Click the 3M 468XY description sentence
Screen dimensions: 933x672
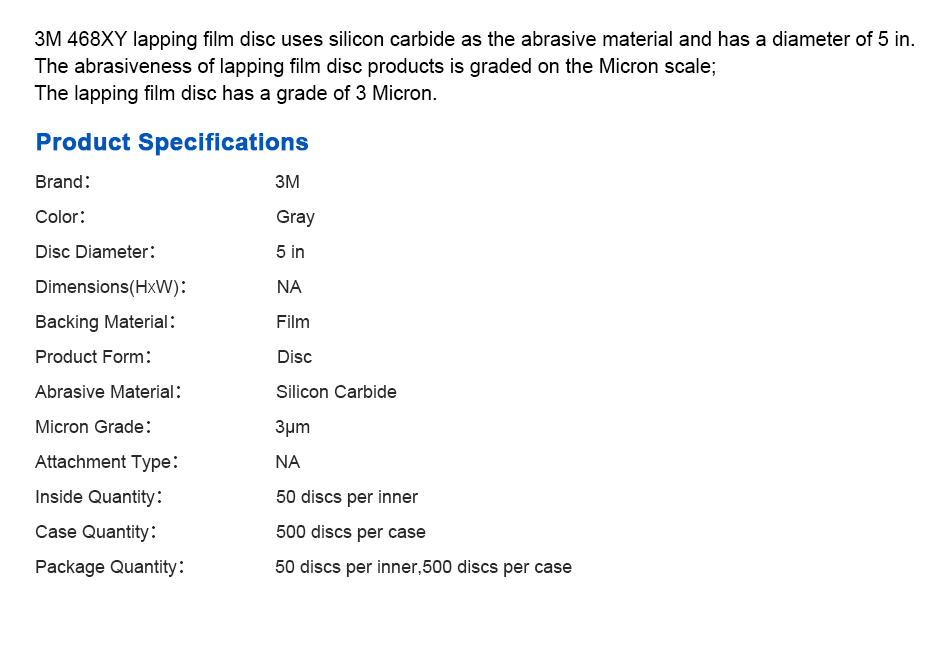[474, 39]
